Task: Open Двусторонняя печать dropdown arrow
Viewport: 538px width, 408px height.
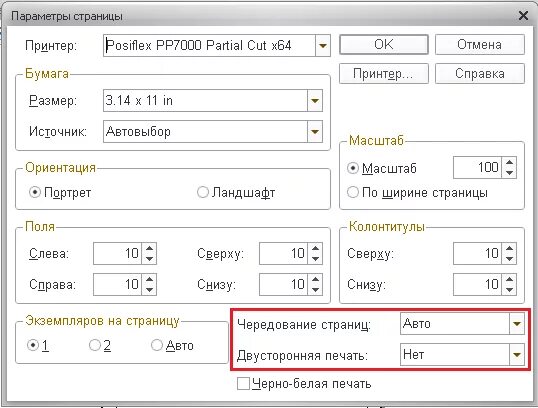Action: (x=517, y=354)
